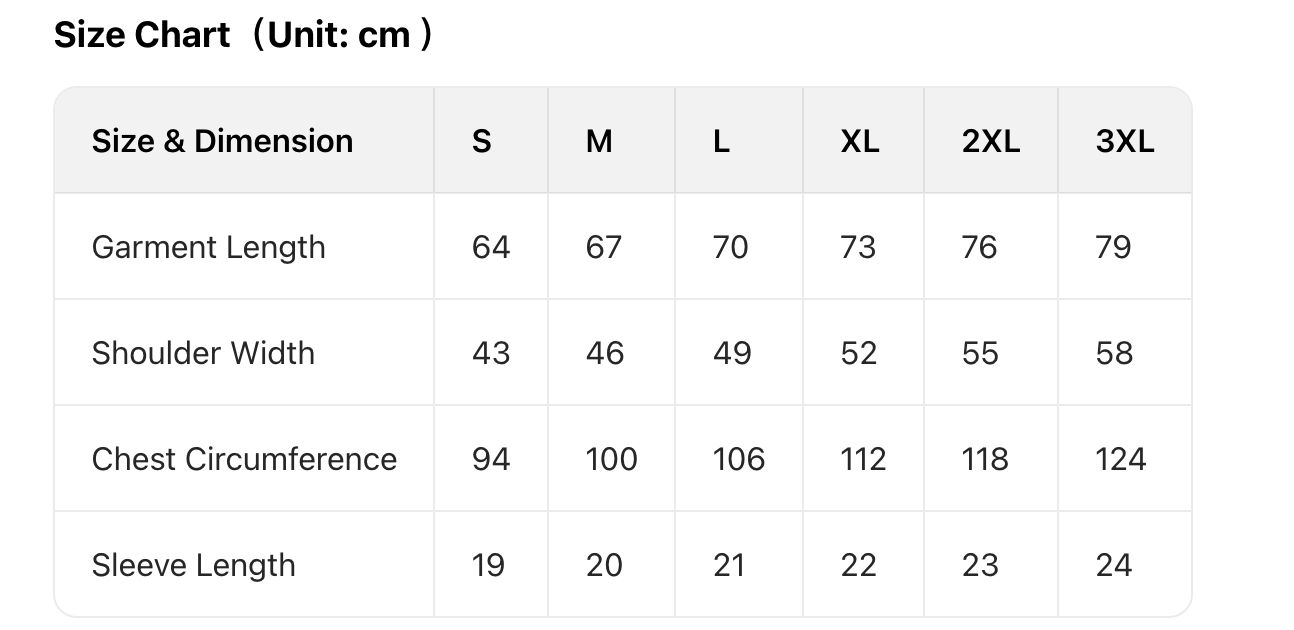Screen dimensions: 1294x630
Task: Click Garment Length value 64 for size S
Action: pos(491,247)
